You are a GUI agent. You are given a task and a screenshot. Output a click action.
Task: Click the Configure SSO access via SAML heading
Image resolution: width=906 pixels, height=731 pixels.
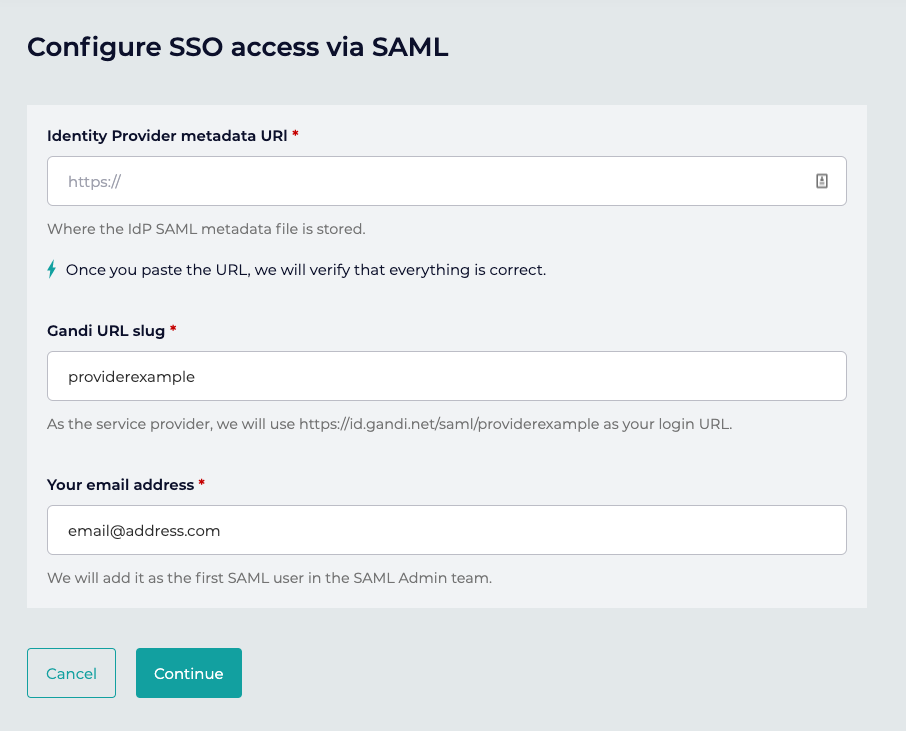(237, 47)
